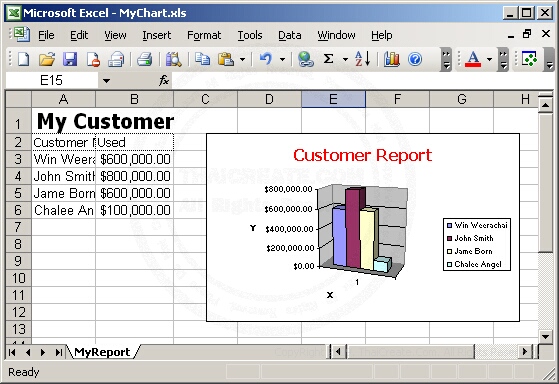Viewport: 559px width, 384px height.
Task: Open the File menu
Action: pyautogui.click(x=46, y=35)
